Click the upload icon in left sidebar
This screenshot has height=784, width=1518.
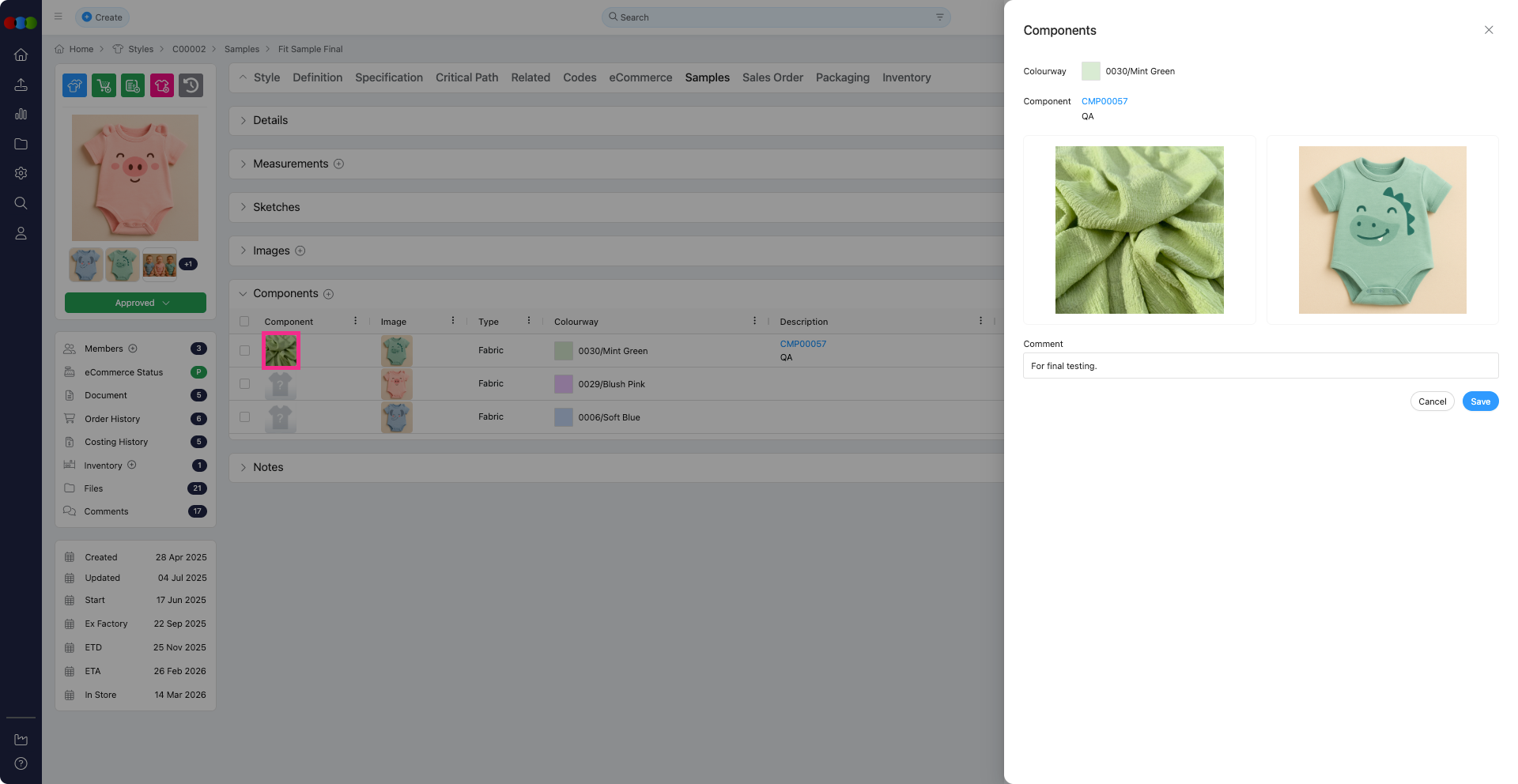tap(21, 85)
